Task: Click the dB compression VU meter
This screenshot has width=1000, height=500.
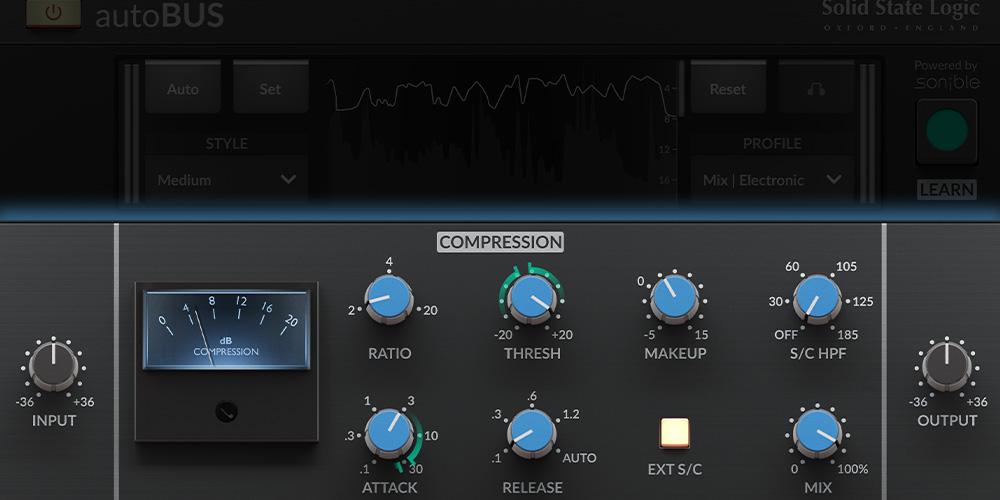Action: pyautogui.click(x=227, y=330)
